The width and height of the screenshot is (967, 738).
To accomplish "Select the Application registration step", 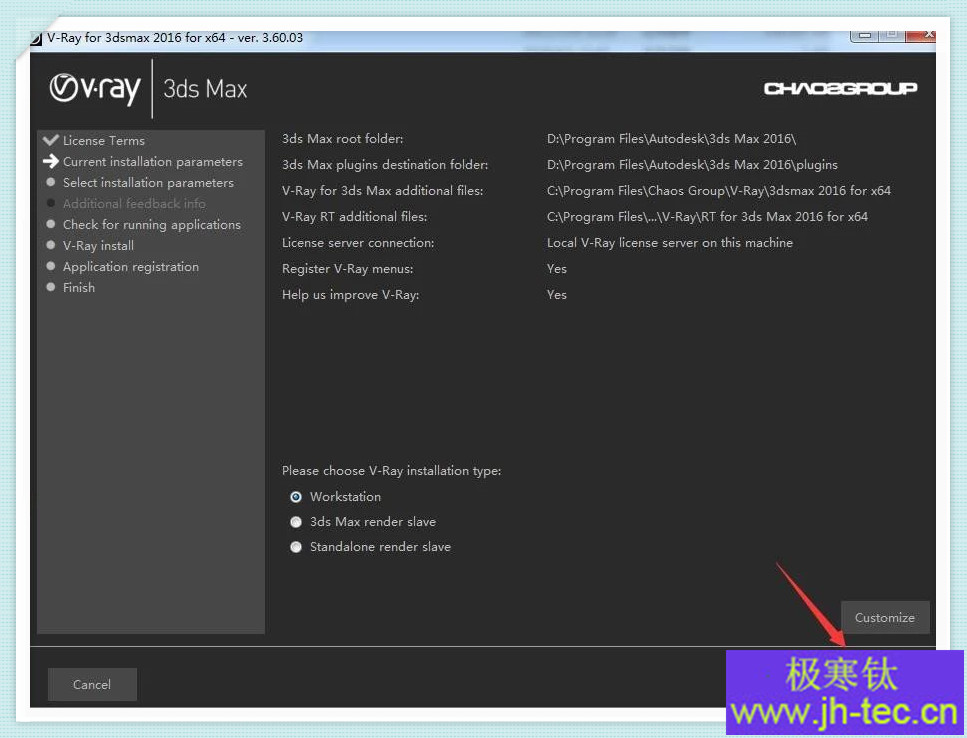I will pos(131,266).
